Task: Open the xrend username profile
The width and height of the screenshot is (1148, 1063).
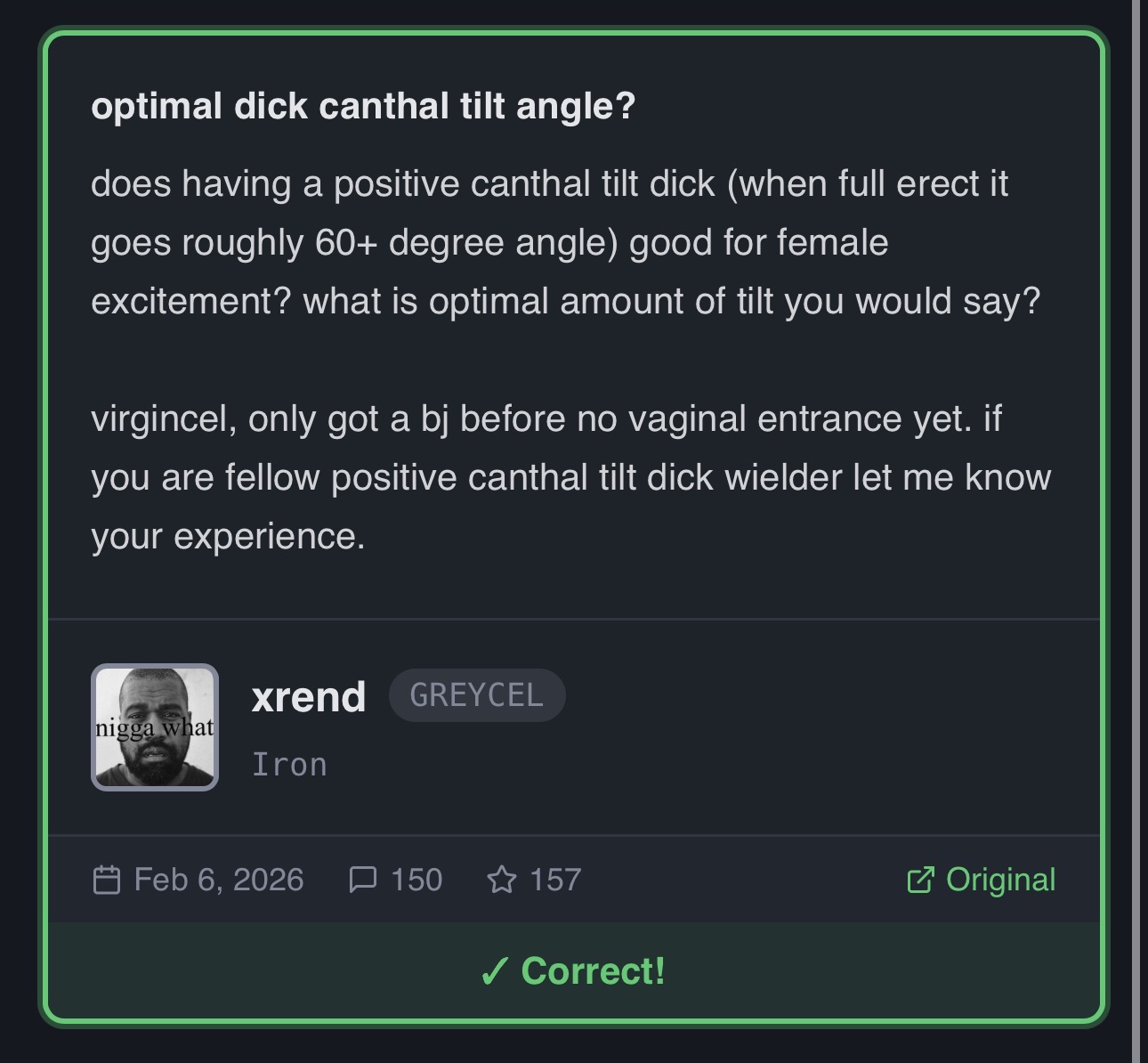Action: click(309, 696)
